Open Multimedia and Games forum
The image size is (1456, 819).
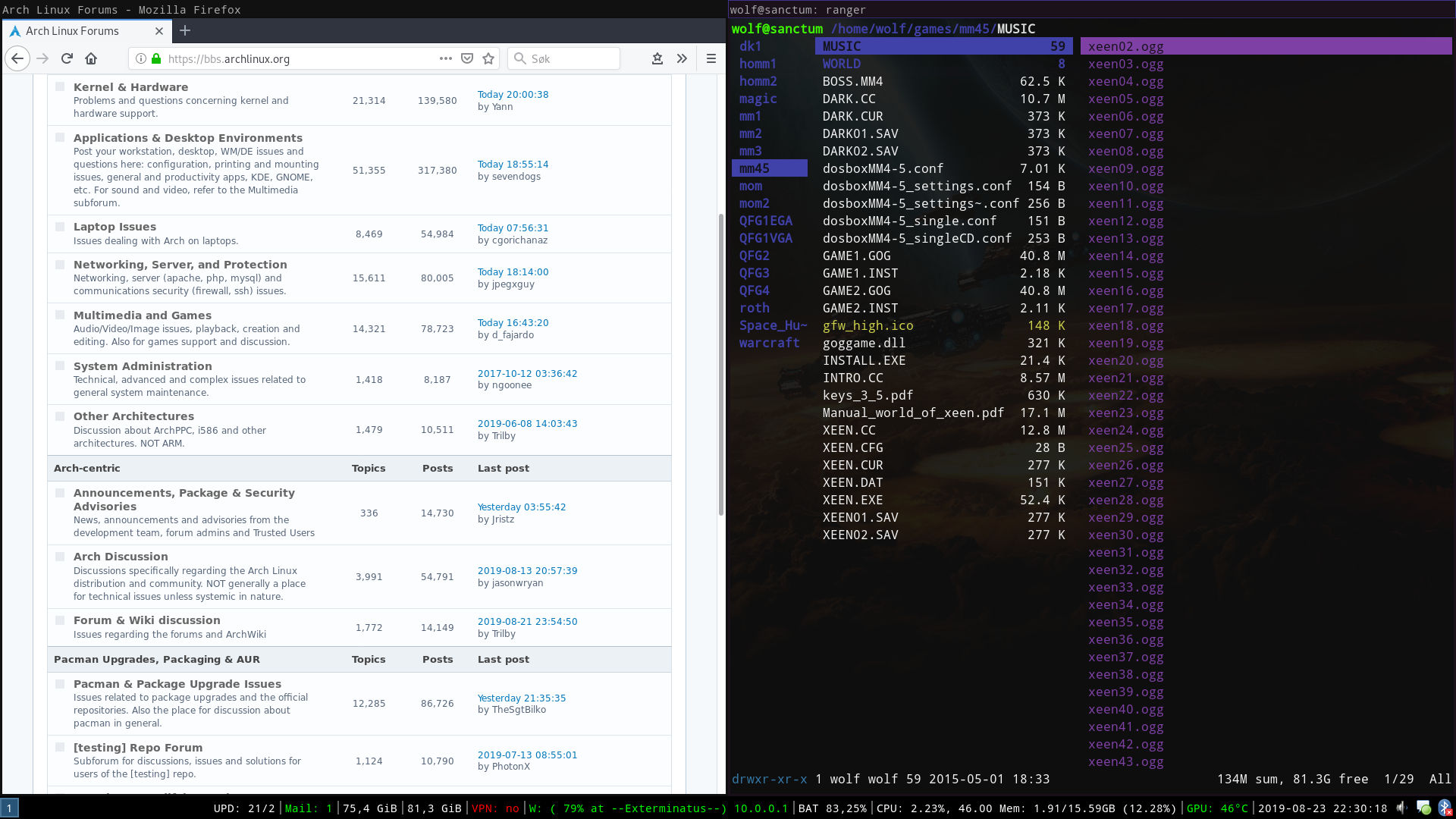[143, 315]
